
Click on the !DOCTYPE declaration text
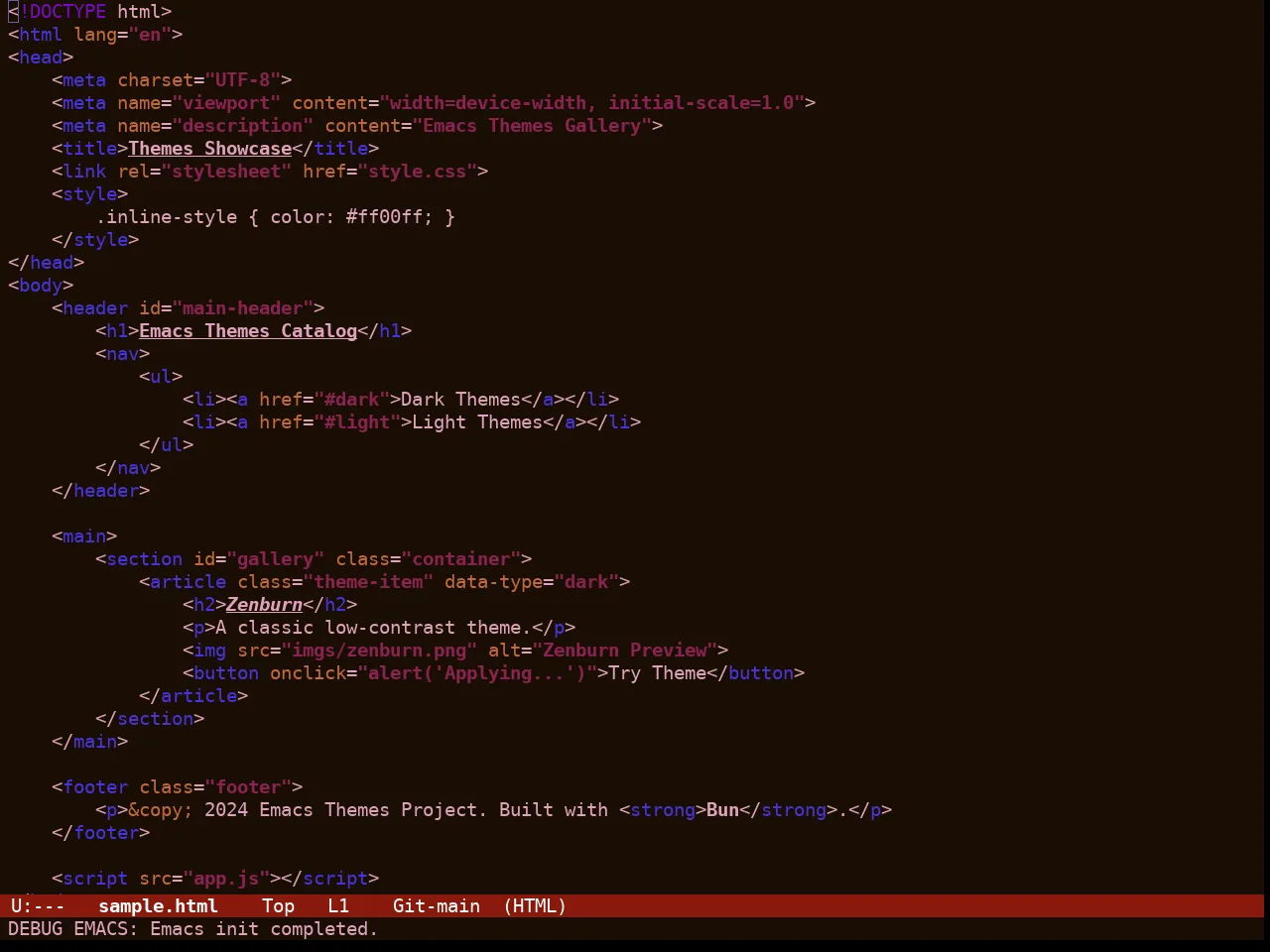point(63,11)
